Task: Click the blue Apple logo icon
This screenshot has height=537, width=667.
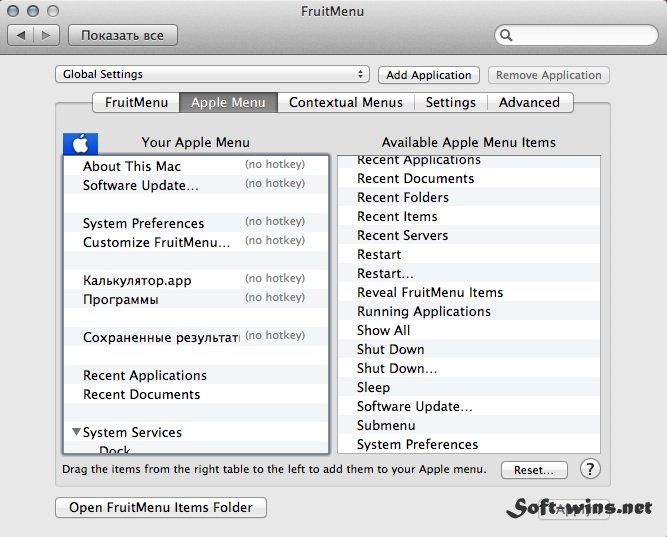Action: coord(80,144)
